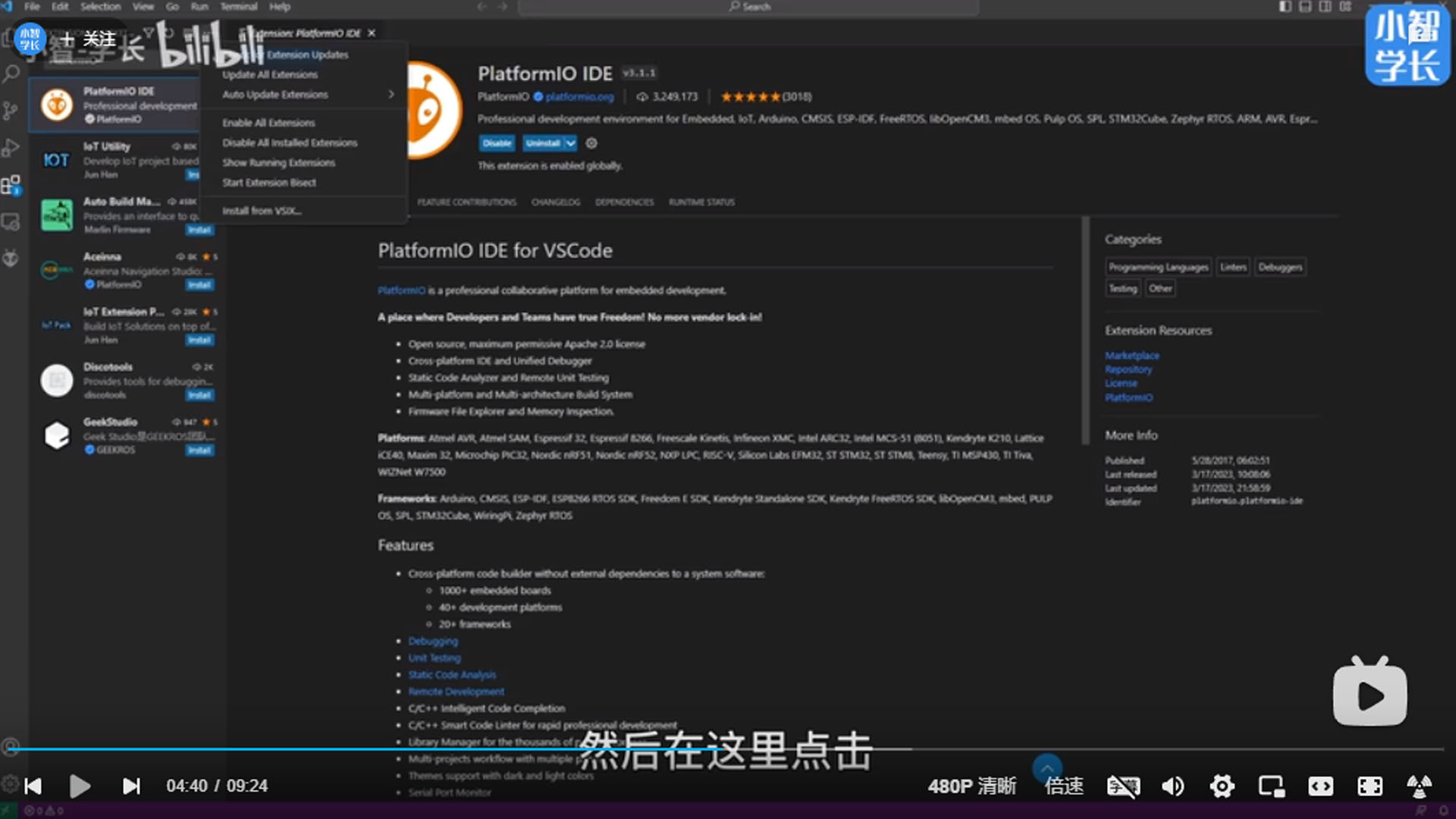Click the large play overlay icon on the video

click(1370, 692)
